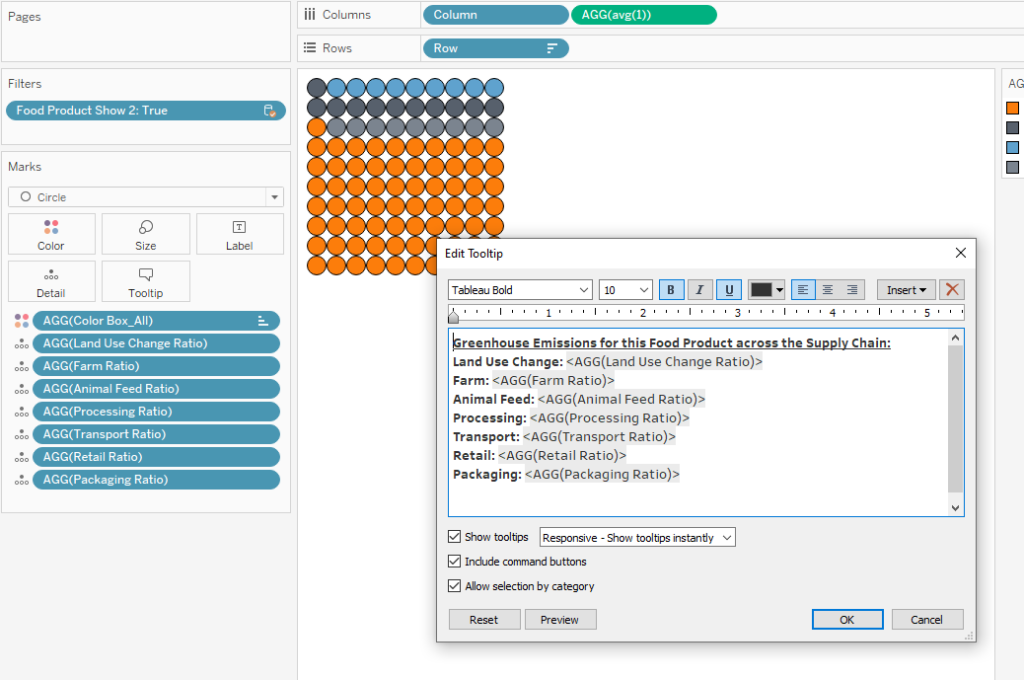Open the Responsive tooltip mode dropdown
Viewport: 1024px width, 680px height.
point(637,538)
